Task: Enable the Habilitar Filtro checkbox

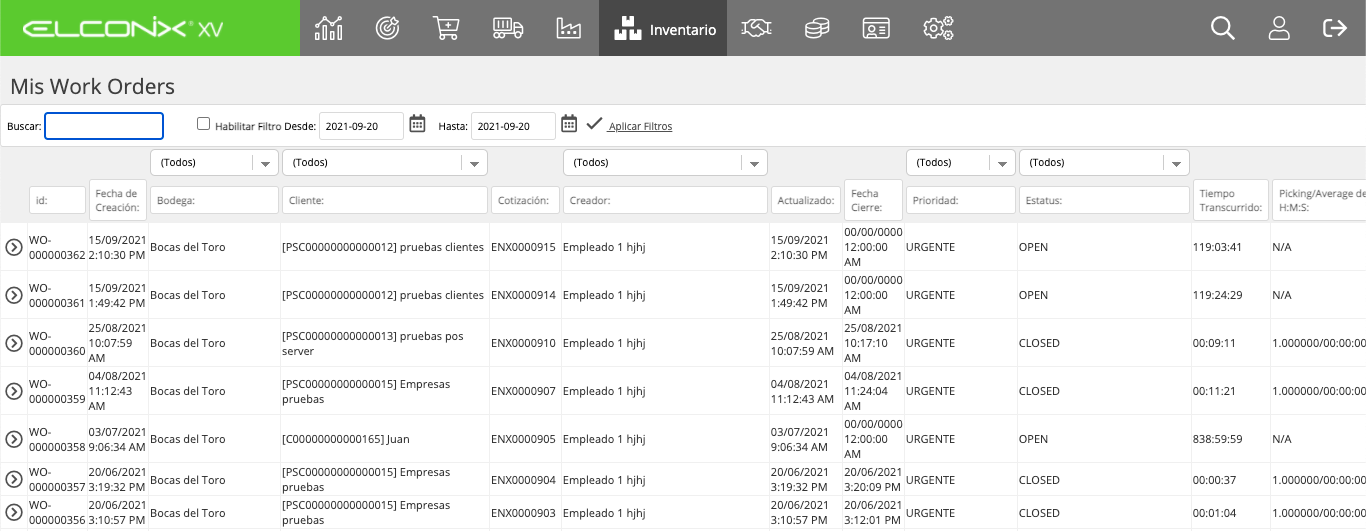Action: [204, 124]
